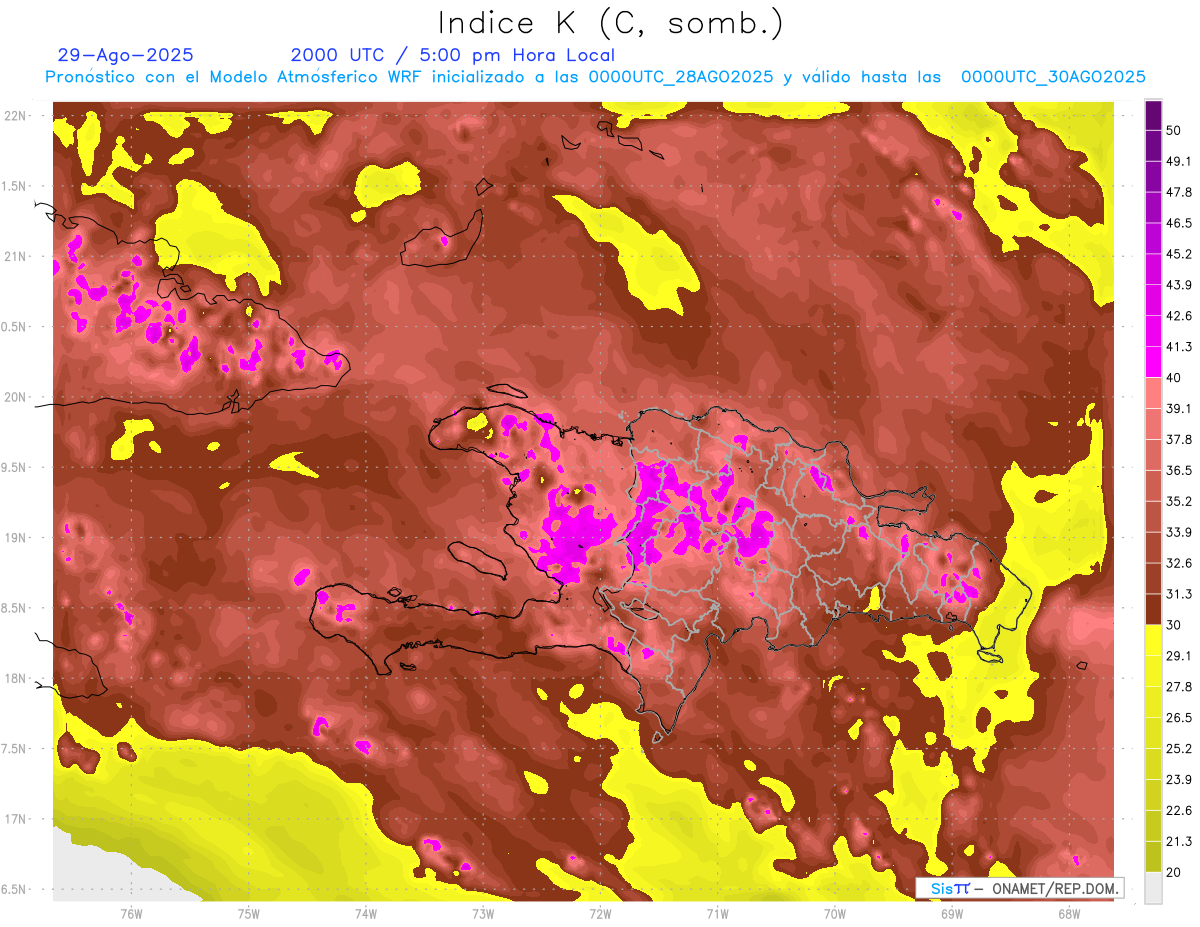Click the '27.8' color scale value

1179,687
